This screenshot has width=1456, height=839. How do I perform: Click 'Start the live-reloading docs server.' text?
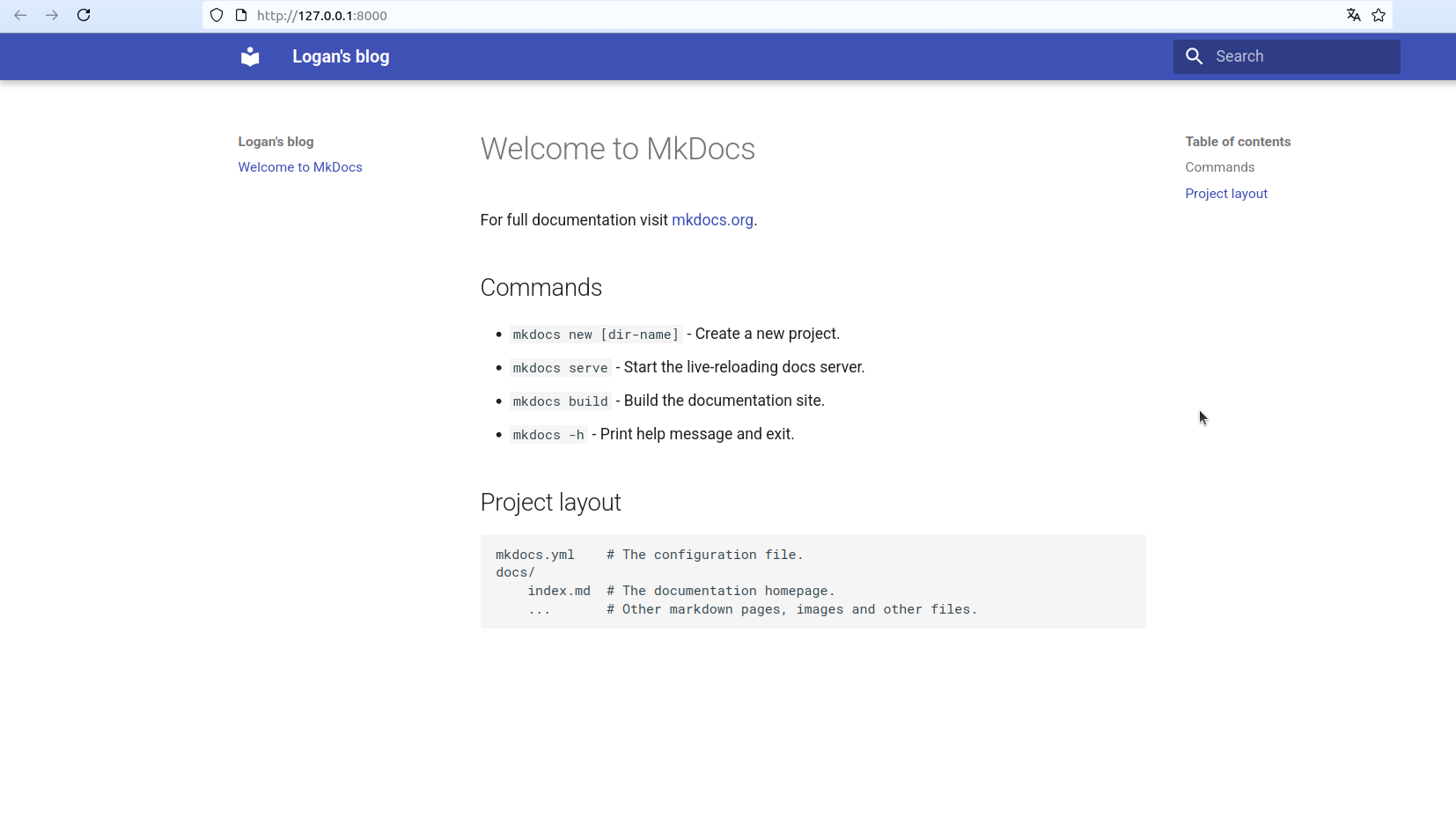745,367
